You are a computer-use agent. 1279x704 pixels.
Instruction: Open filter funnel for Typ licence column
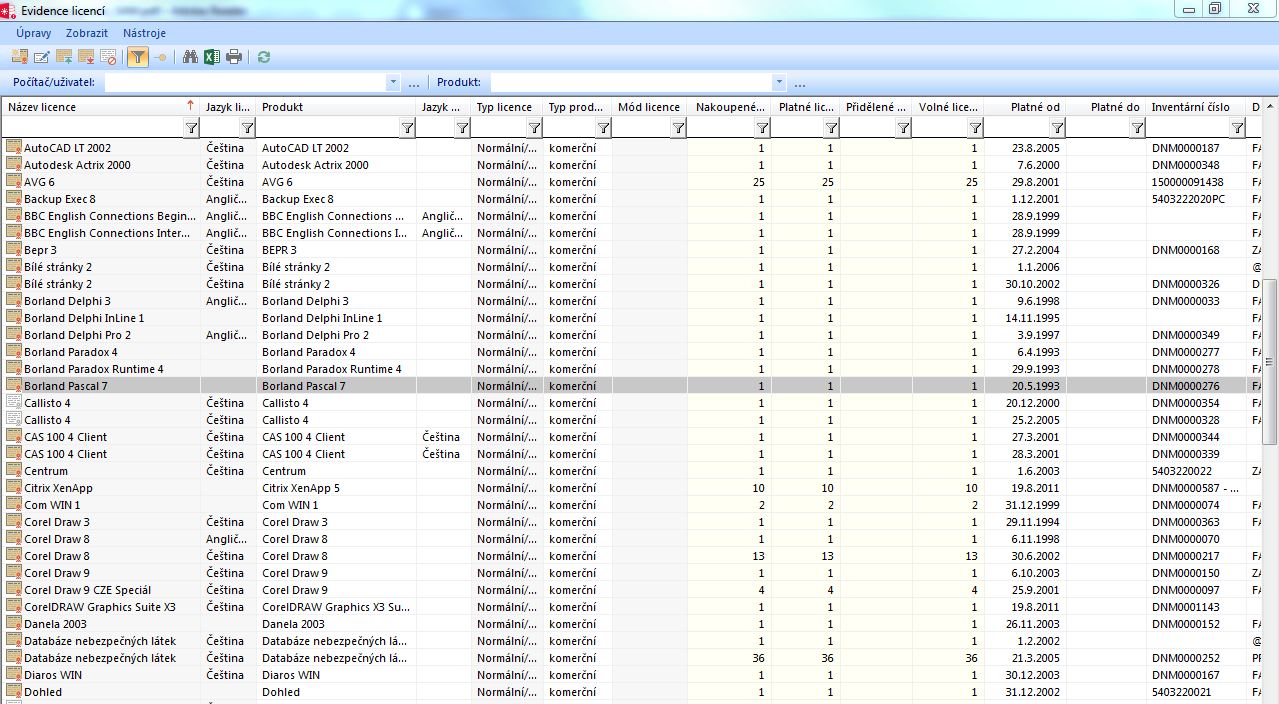pos(535,127)
